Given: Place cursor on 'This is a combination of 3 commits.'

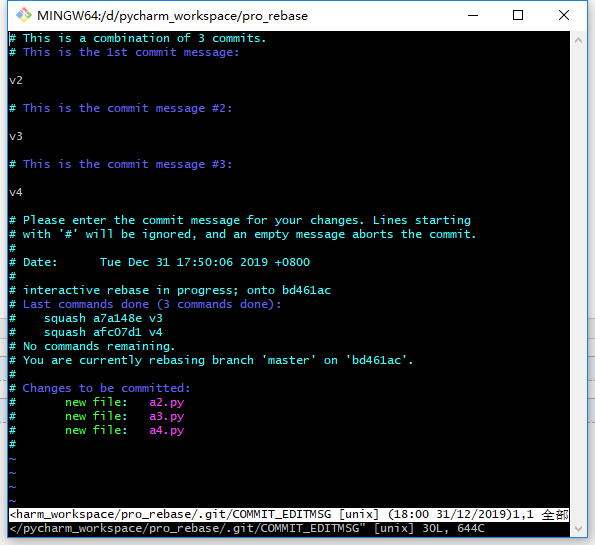Looking at the screenshot, I should pos(144,38).
